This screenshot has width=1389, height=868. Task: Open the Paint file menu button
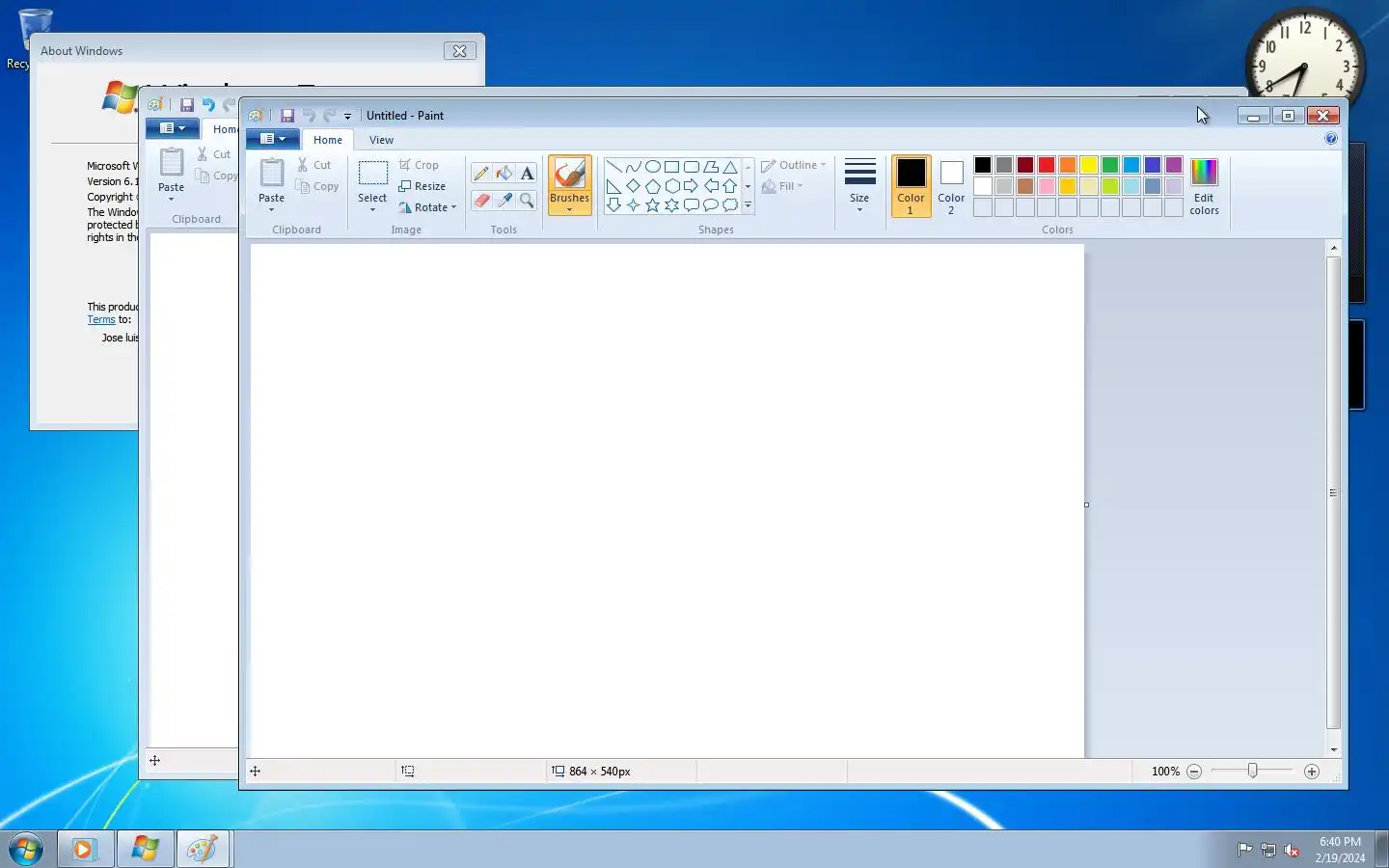click(272, 139)
